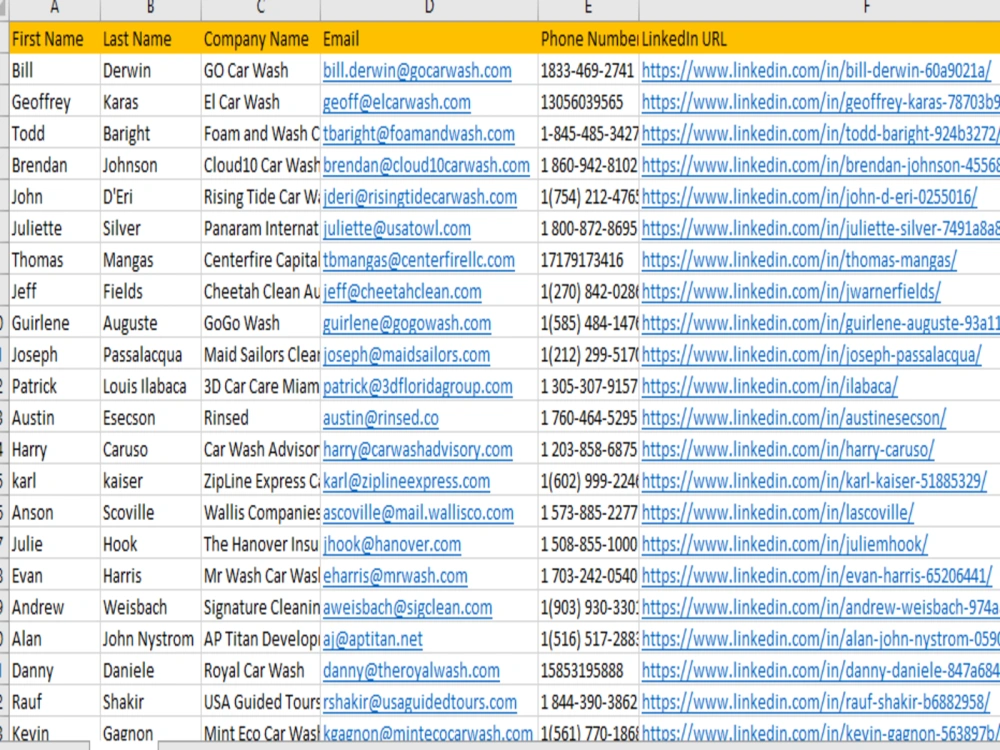Select the Last Name header cell
This screenshot has width=1000, height=750.
tap(151, 39)
